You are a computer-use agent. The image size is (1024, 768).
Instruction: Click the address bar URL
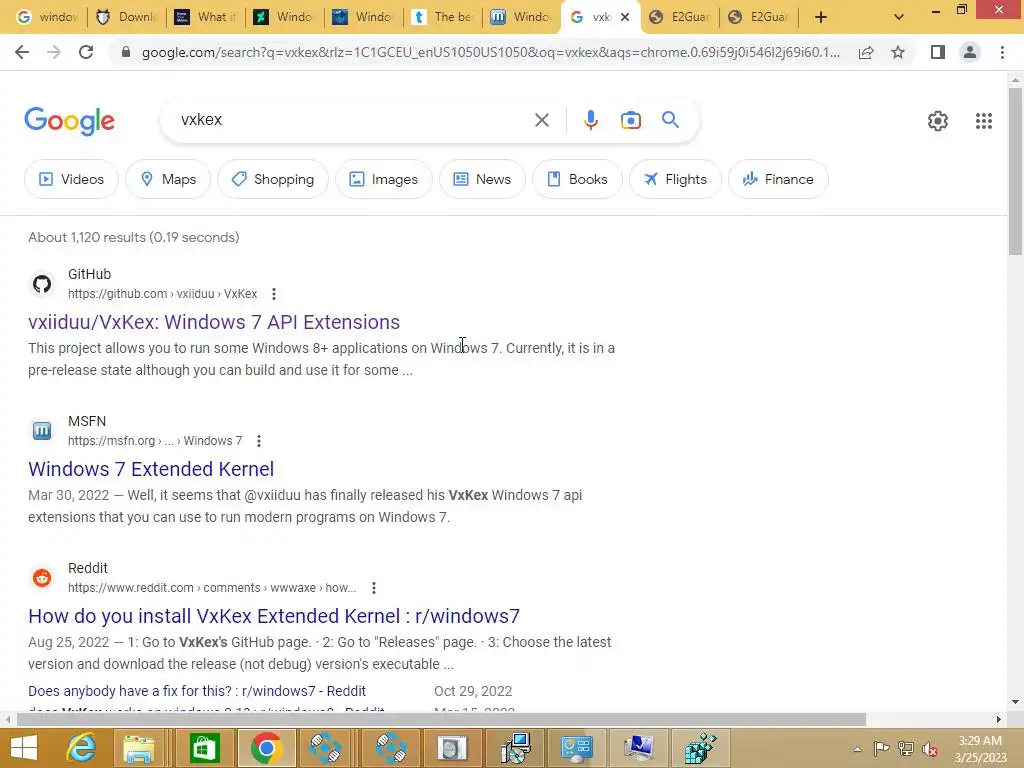(490, 52)
